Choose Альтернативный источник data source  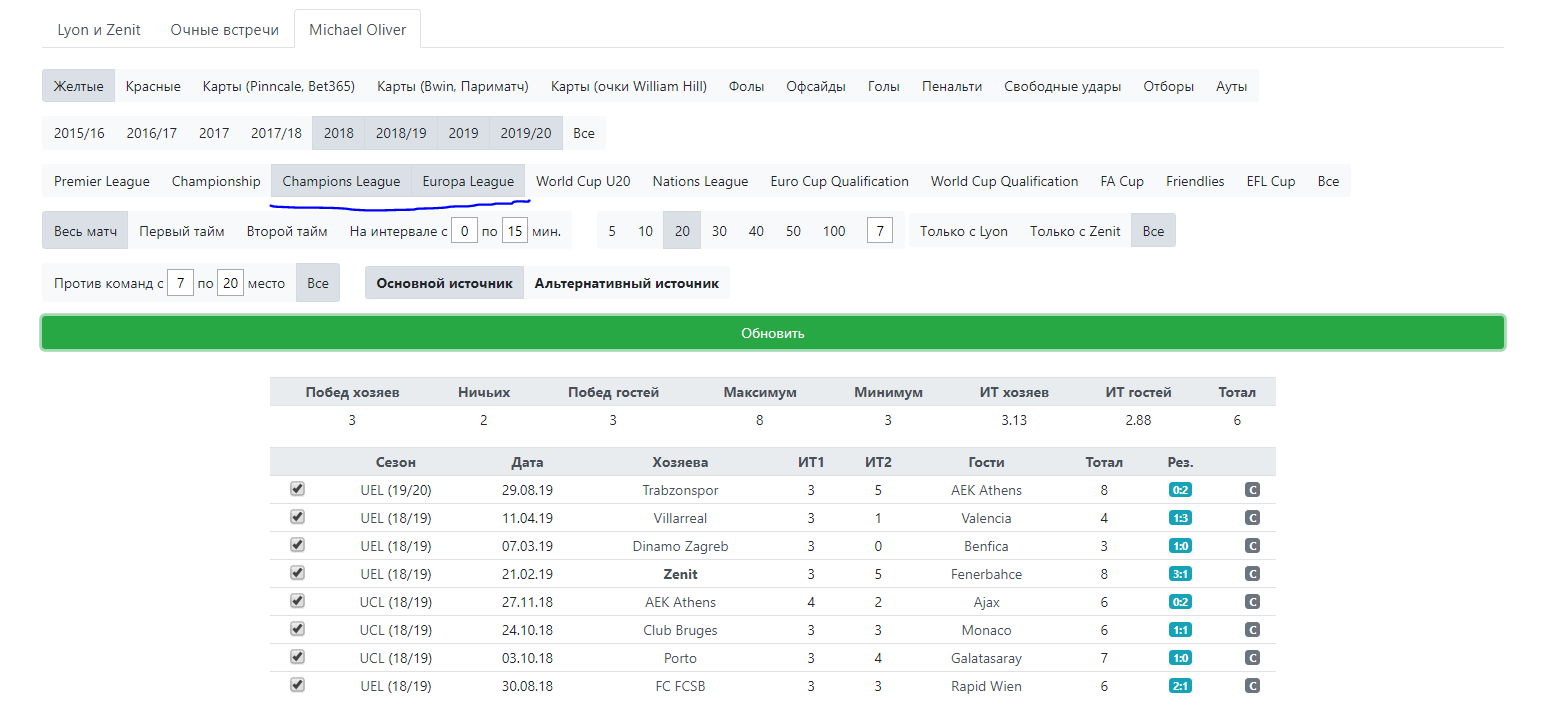tap(627, 283)
